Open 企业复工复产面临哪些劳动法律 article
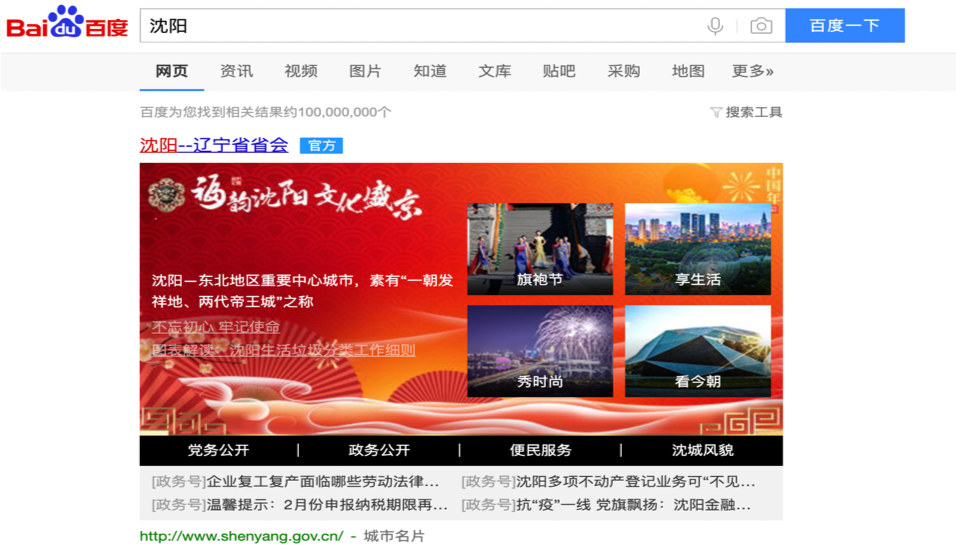The image size is (956, 545). tap(296, 482)
